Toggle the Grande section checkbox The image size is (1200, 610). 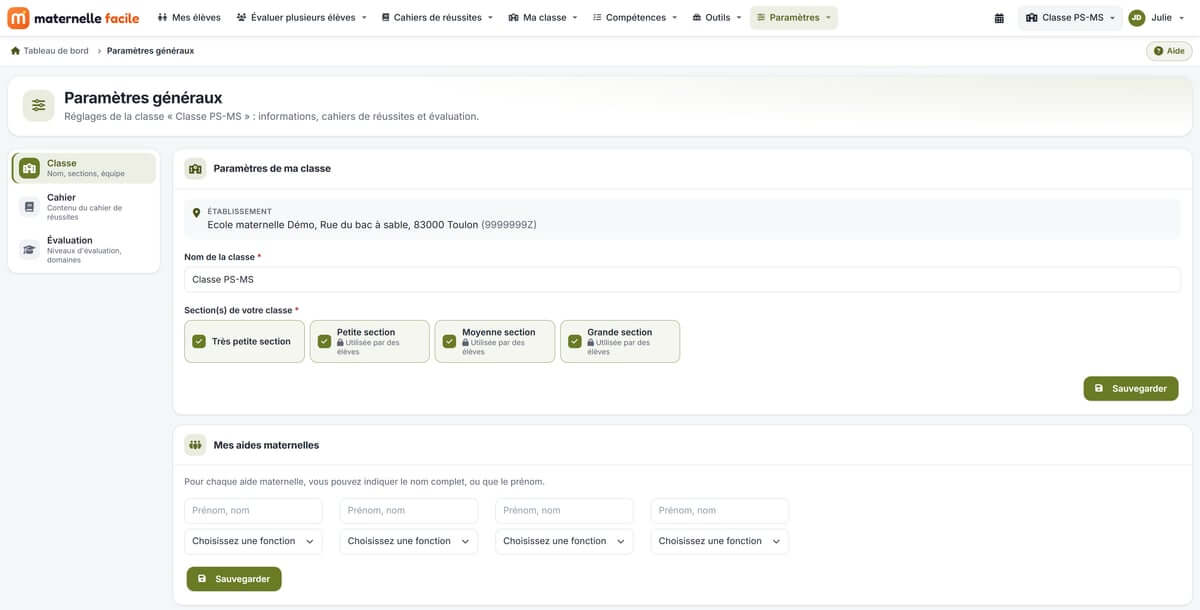point(574,341)
